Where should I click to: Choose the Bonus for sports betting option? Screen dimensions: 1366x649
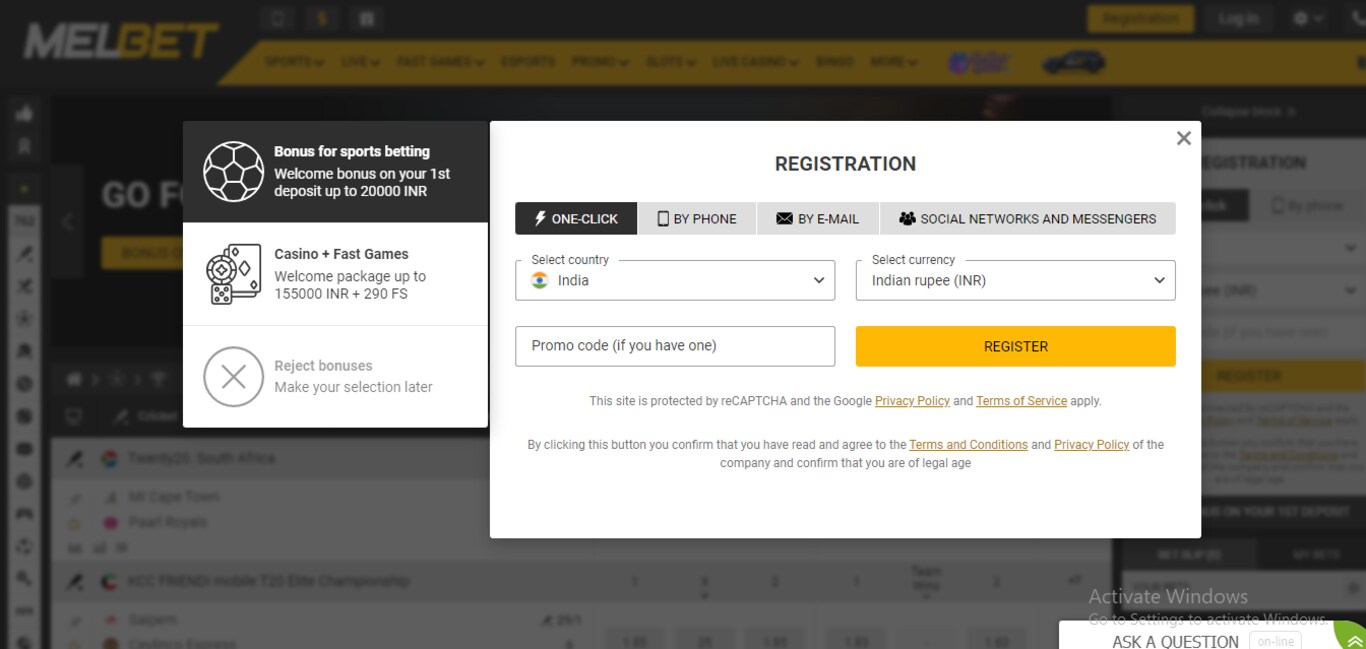point(335,172)
